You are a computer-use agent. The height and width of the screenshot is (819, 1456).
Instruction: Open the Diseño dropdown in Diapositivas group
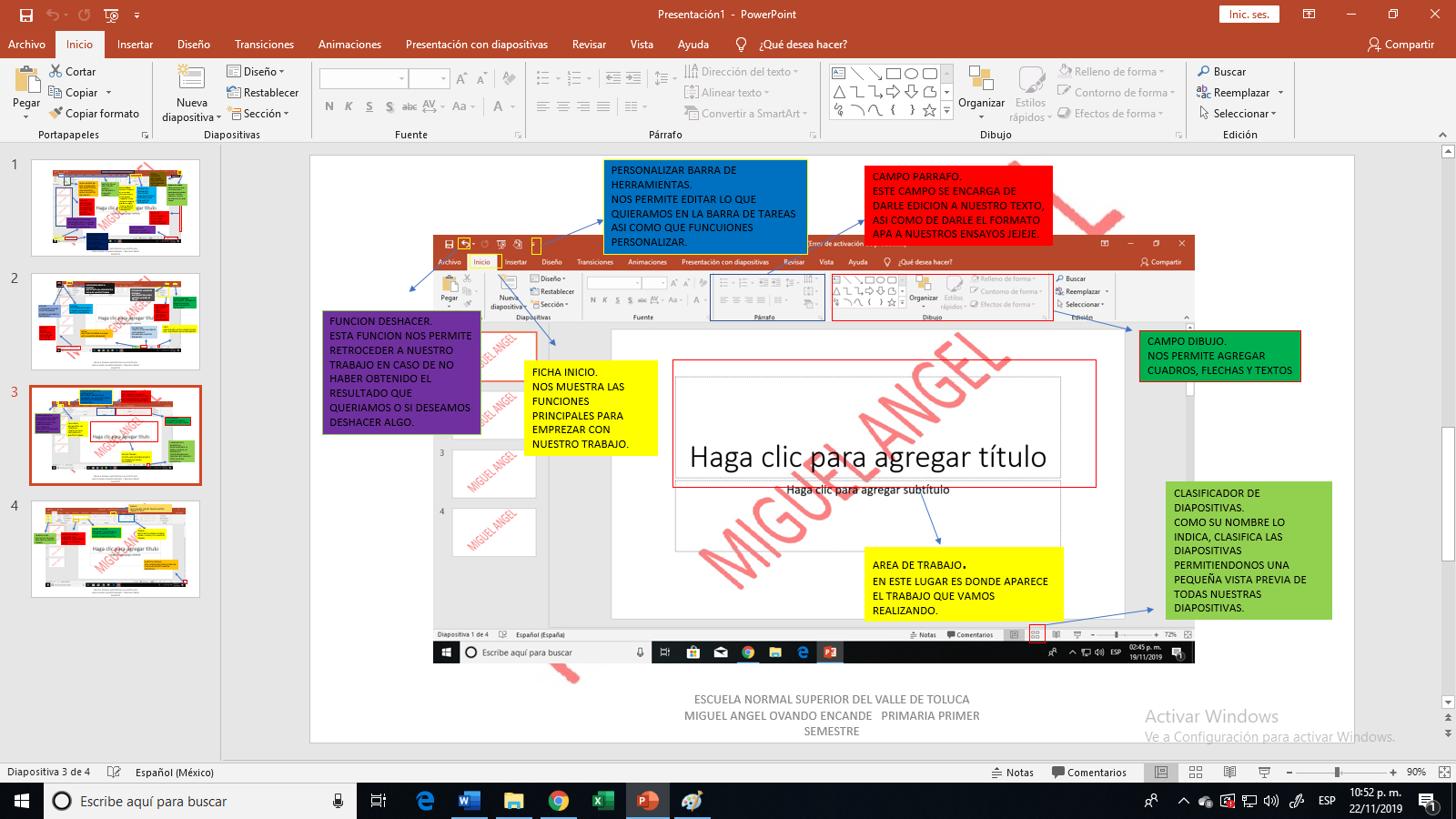258,71
